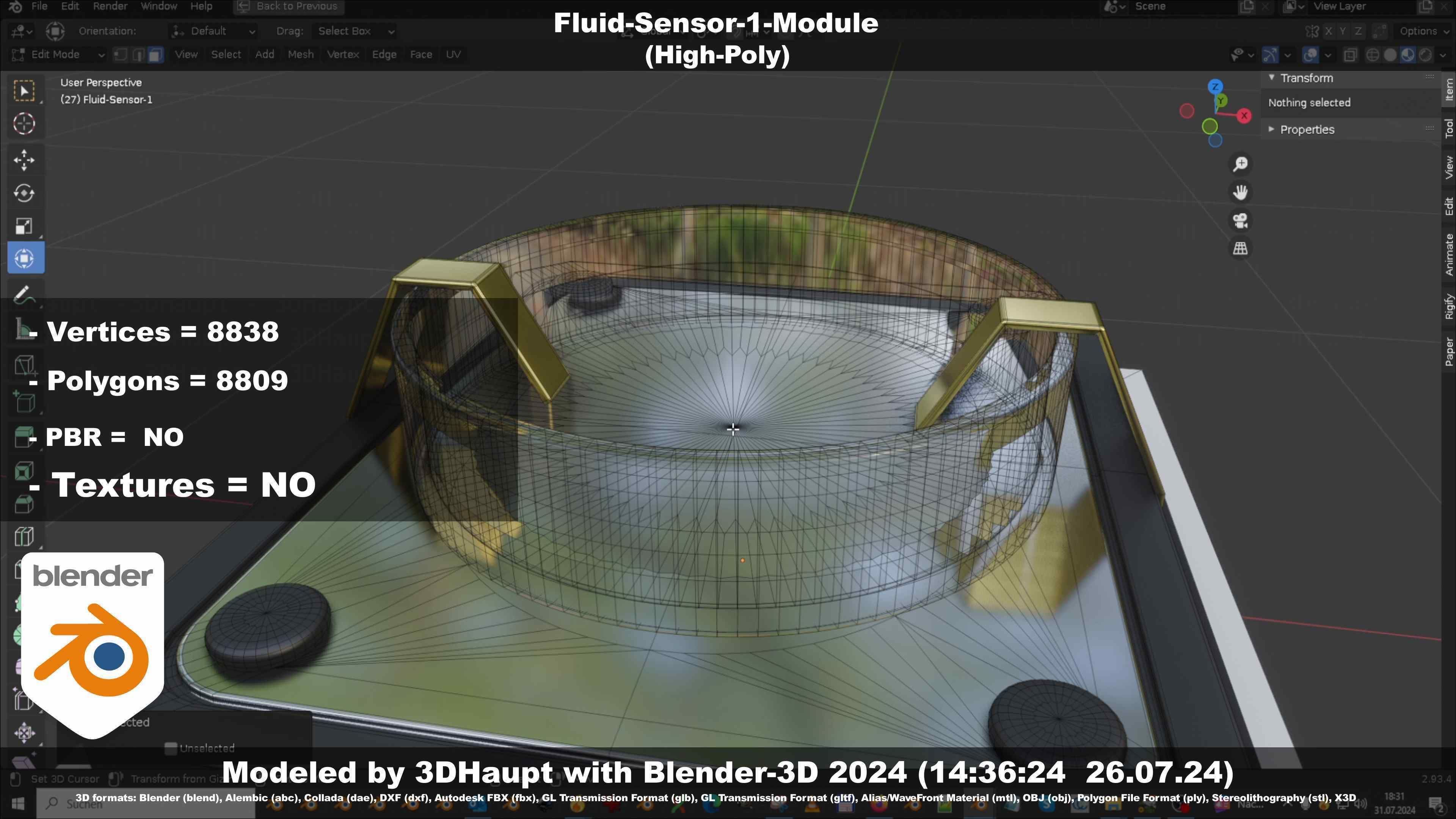Switch to rendered shading
Image resolution: width=1456 pixels, height=819 pixels.
click(x=1426, y=55)
